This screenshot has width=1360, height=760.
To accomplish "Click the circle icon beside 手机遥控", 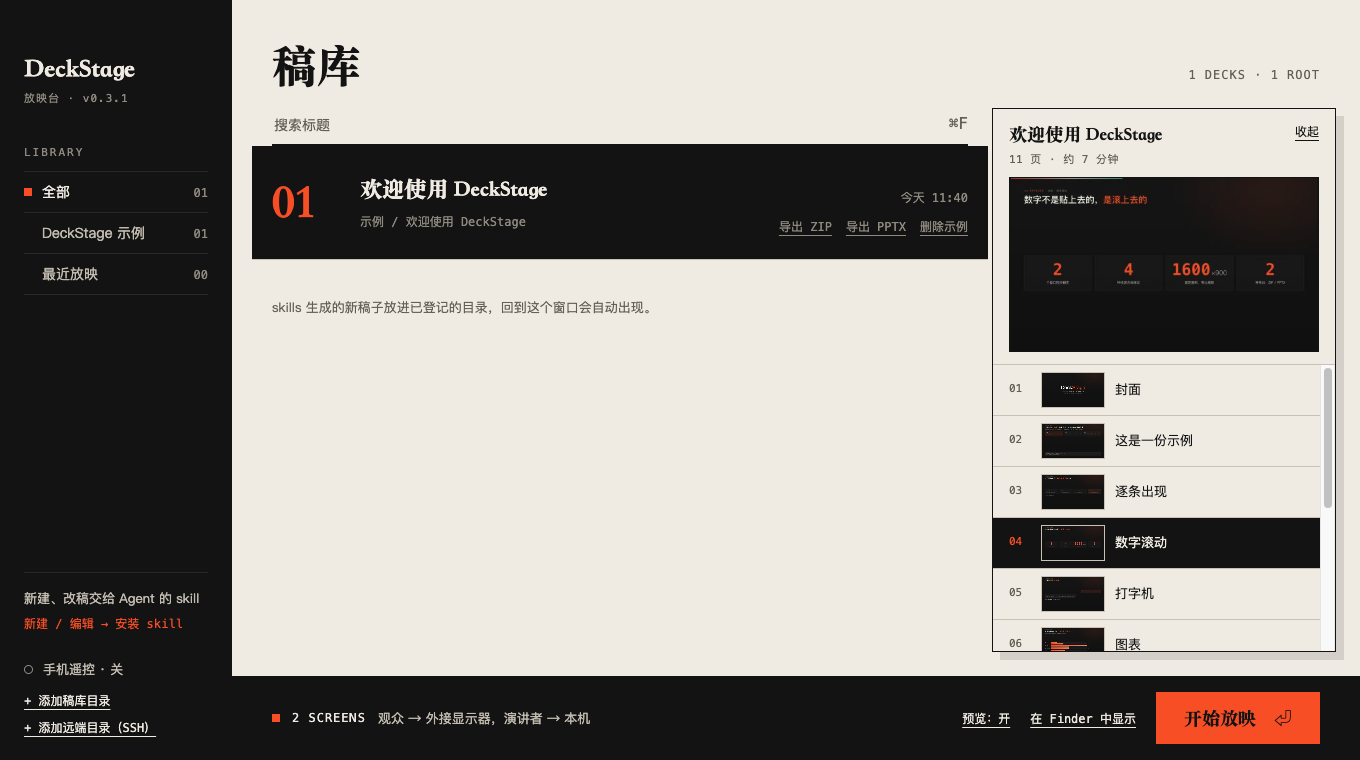I will coord(29,670).
